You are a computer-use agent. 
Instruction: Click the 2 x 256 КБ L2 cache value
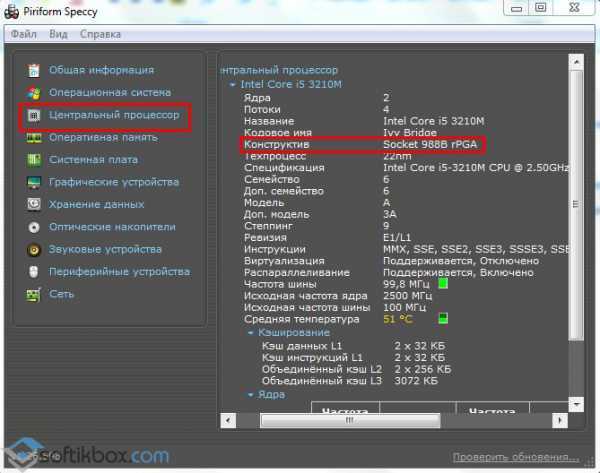click(x=422, y=369)
